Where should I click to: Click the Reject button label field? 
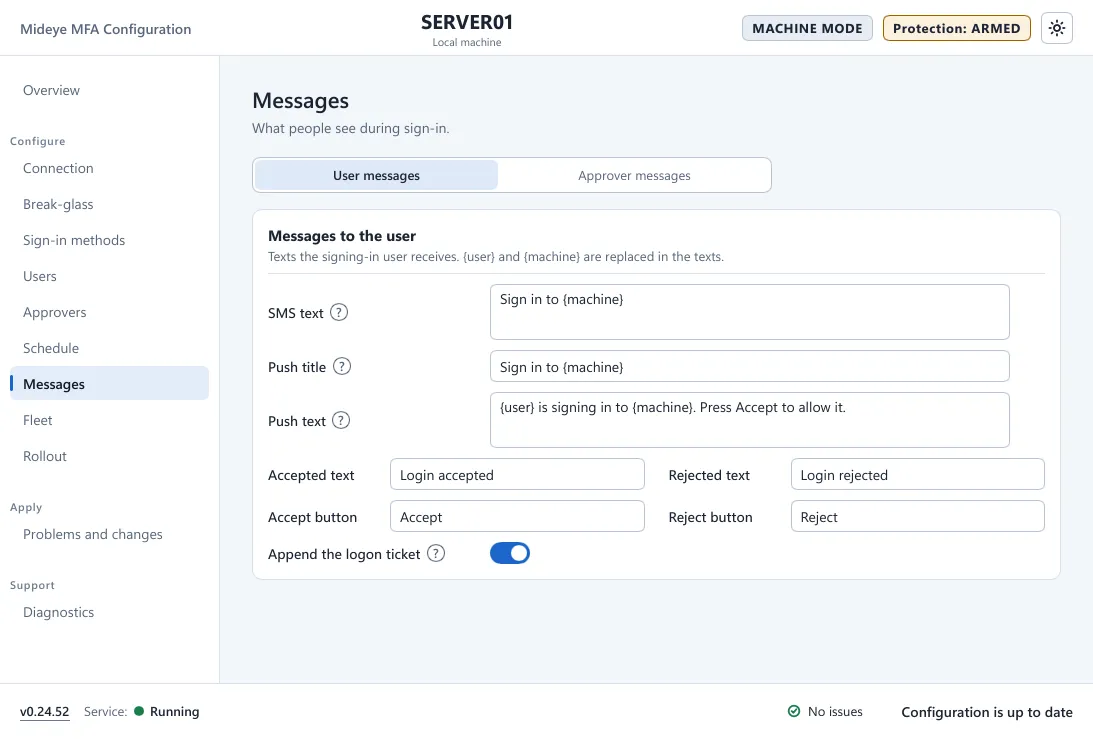tap(917, 516)
